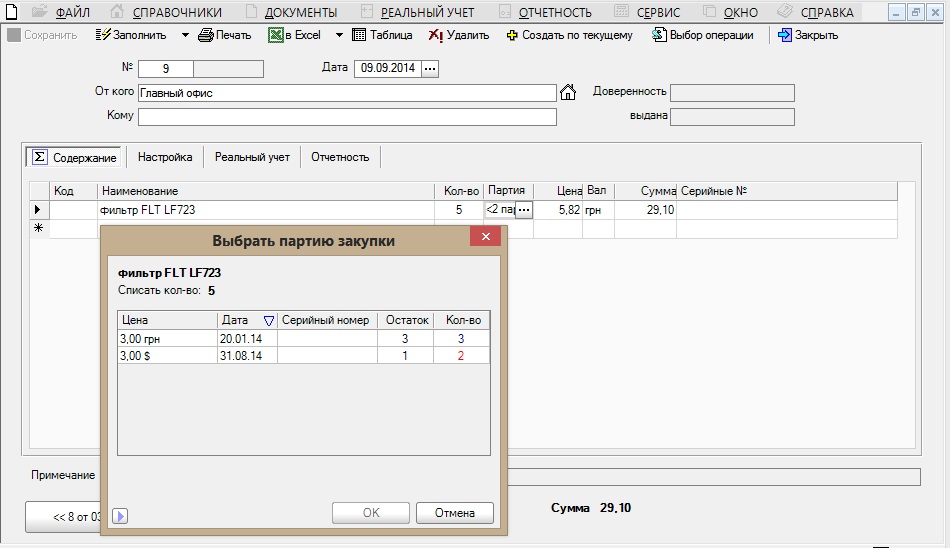
Task: Expand the Заполнить dropdown arrow
Action: coord(185,35)
